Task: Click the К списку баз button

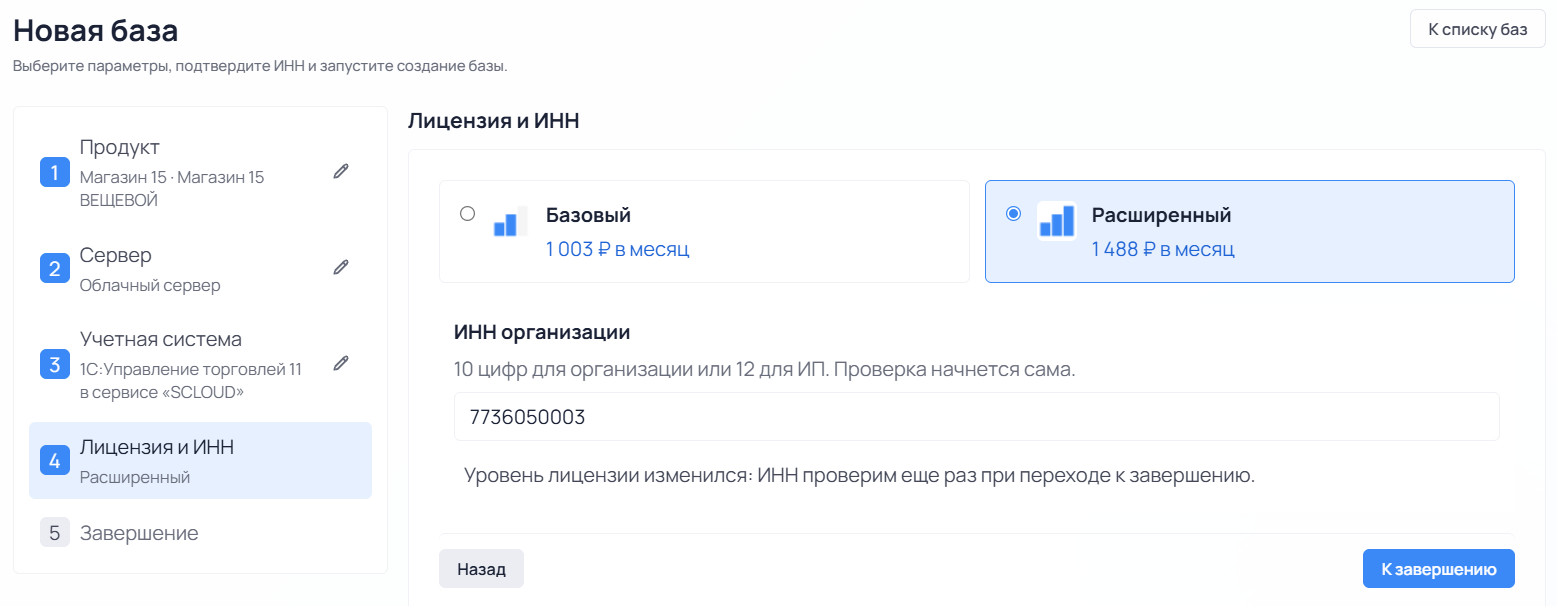Action: [1478, 29]
